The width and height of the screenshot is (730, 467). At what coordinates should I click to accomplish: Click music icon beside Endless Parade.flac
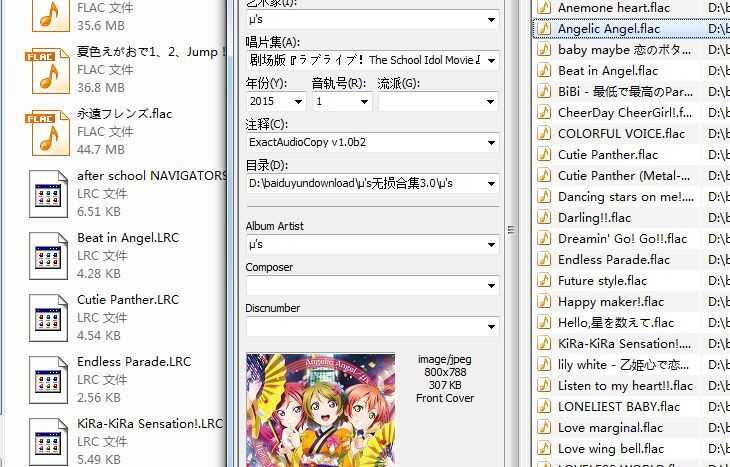pos(544,259)
